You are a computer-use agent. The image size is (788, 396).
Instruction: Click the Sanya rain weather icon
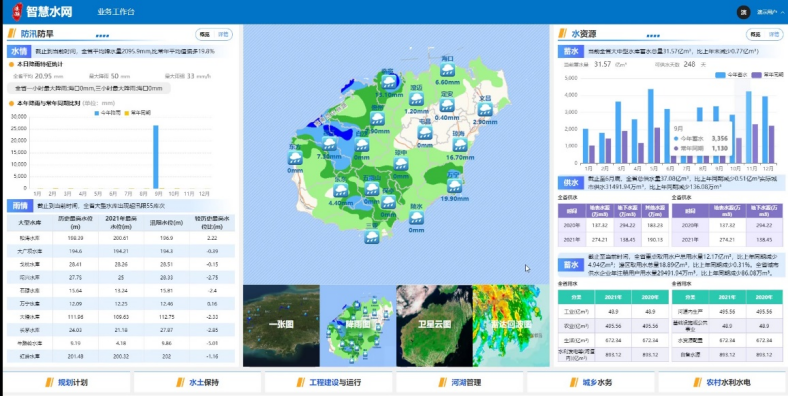(372, 237)
